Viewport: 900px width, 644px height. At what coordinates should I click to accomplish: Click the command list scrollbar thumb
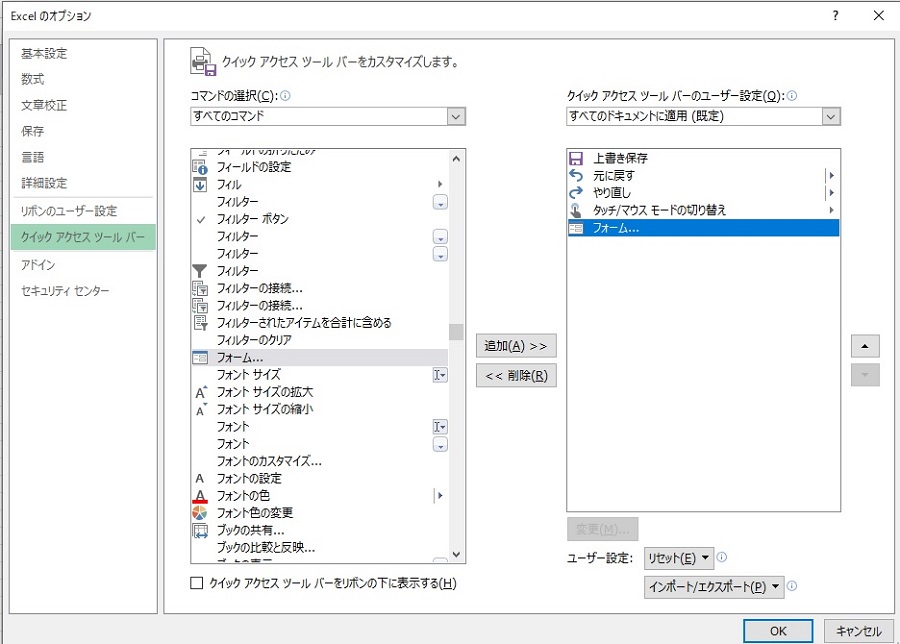[x=456, y=332]
